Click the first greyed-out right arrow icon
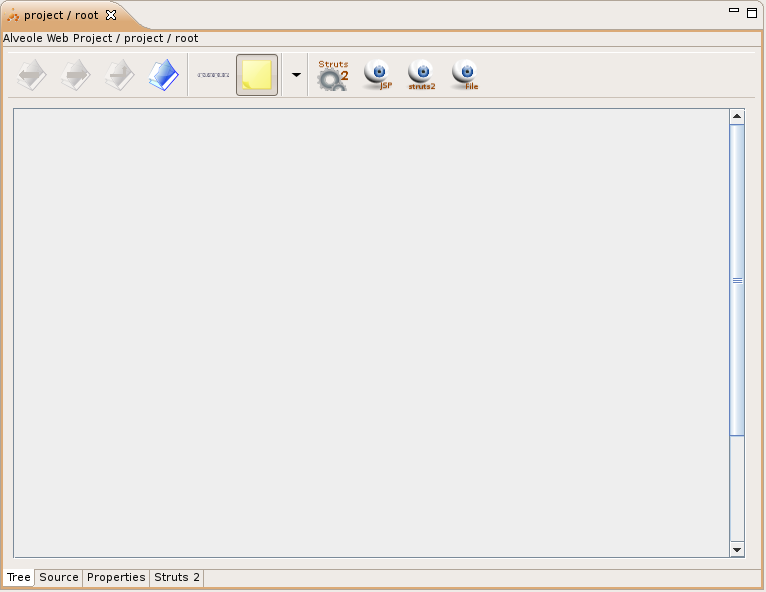The image size is (766, 592). point(76,76)
